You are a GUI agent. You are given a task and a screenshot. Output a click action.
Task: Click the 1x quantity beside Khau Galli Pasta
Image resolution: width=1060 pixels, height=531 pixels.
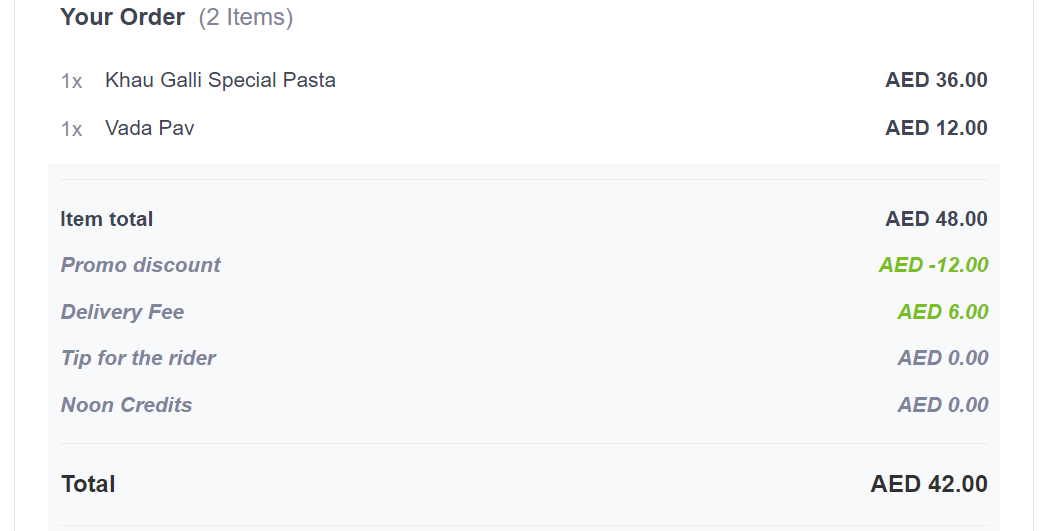(72, 81)
